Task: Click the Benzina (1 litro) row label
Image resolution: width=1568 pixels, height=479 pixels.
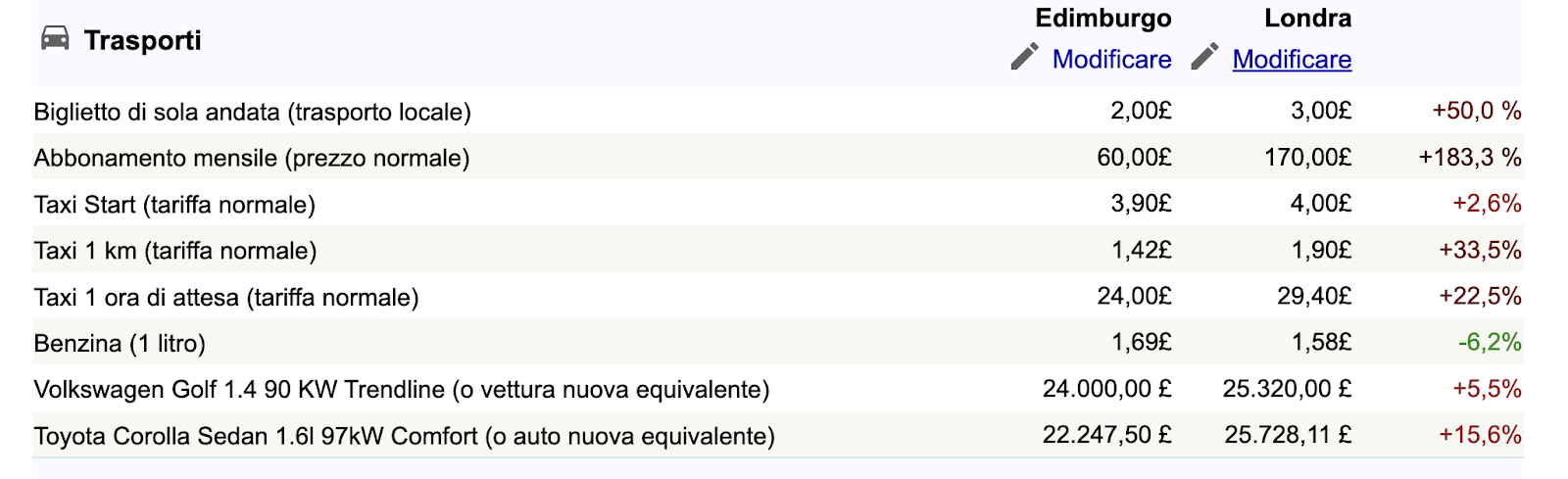Action: (x=120, y=344)
